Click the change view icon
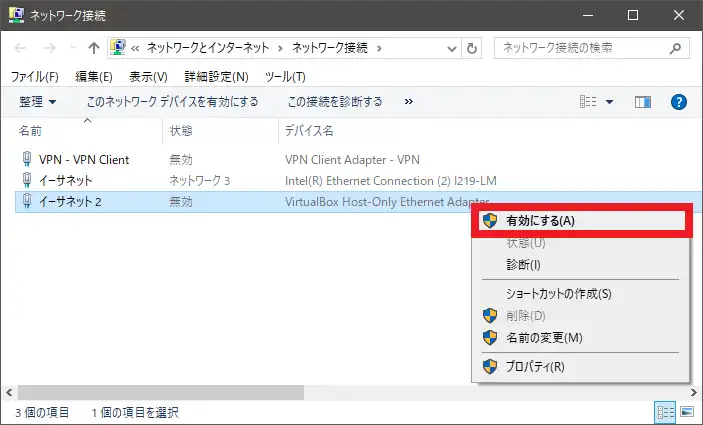 pos(588,102)
